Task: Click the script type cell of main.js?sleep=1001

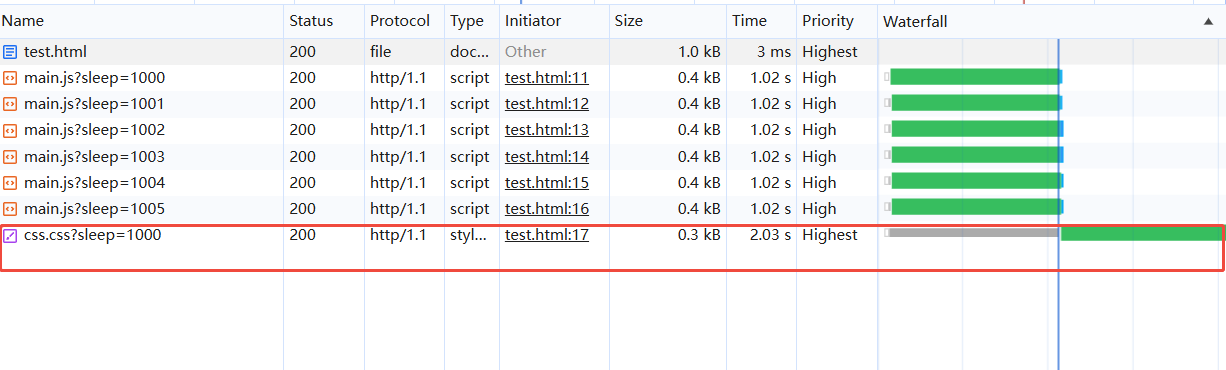Action: pos(470,104)
